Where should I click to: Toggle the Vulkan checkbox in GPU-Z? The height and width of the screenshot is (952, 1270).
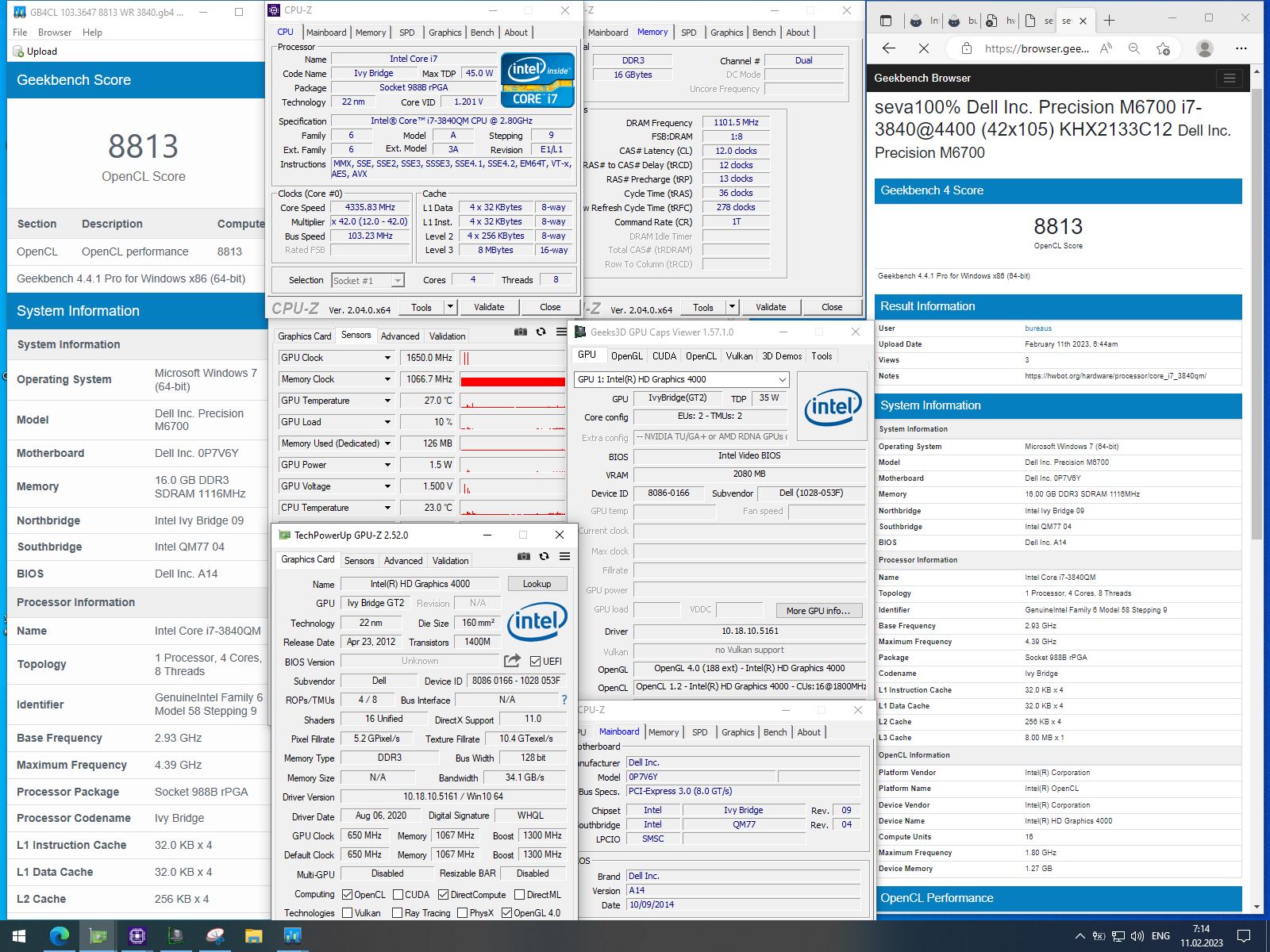[x=347, y=913]
